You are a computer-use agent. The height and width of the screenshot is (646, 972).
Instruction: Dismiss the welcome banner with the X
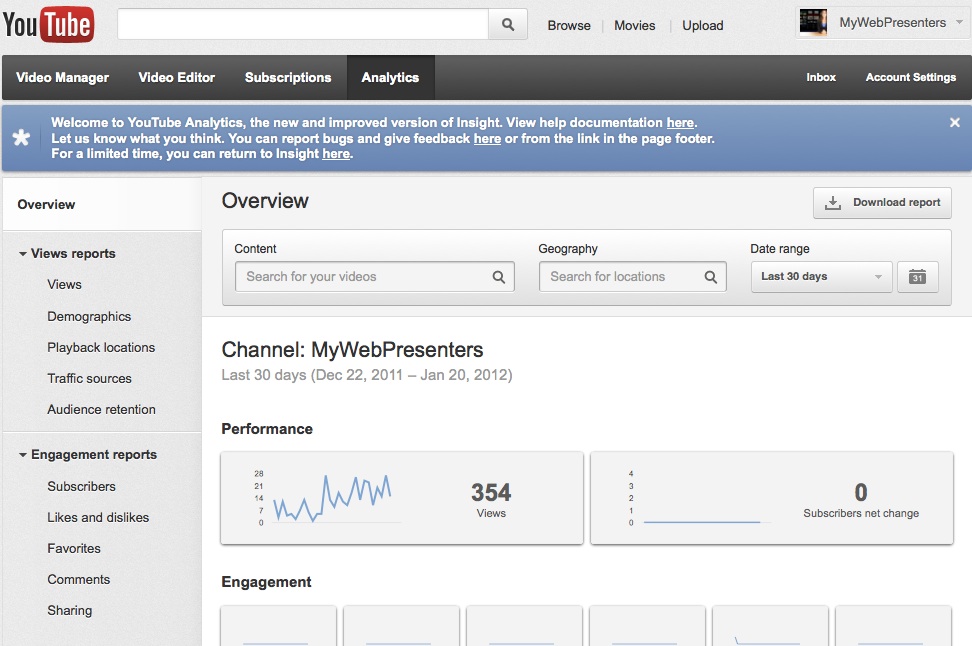coord(954,122)
